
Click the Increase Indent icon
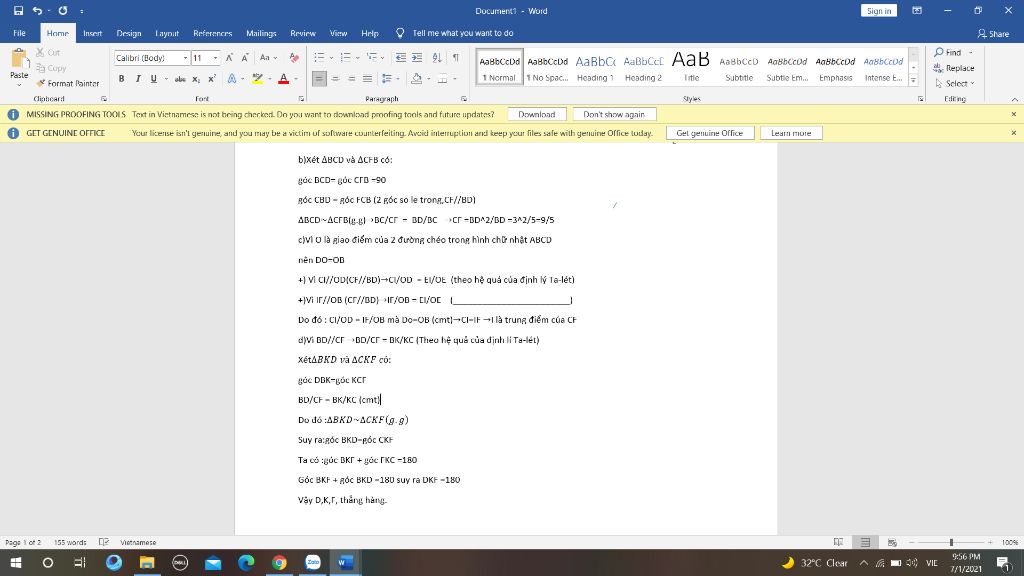coord(417,58)
